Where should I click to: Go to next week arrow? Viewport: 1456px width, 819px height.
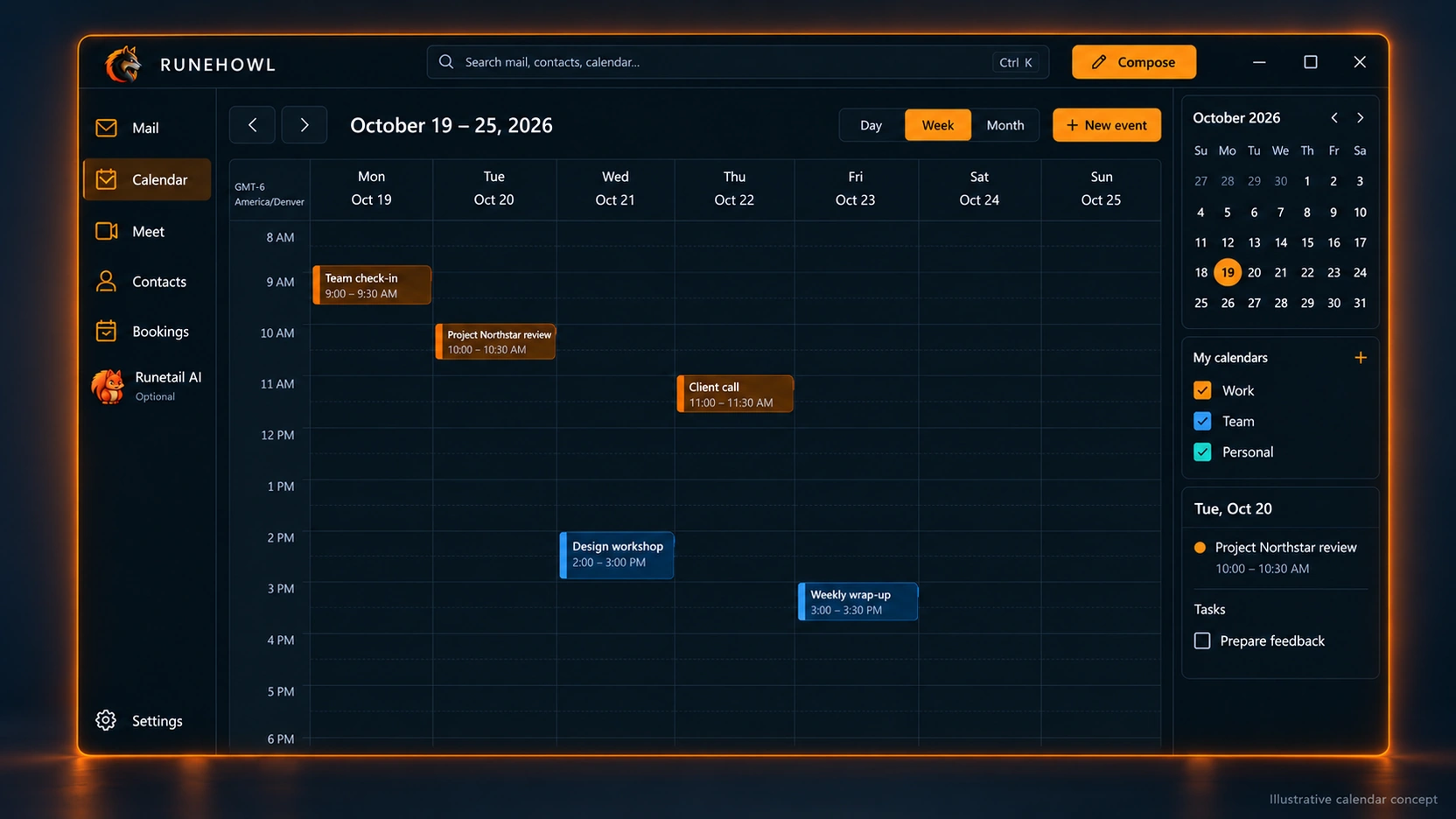(x=304, y=125)
